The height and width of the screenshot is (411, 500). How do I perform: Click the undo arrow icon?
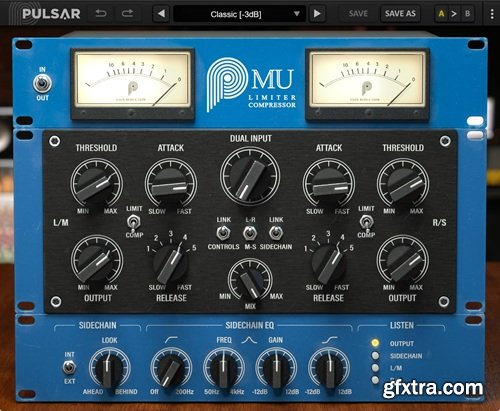point(101,14)
